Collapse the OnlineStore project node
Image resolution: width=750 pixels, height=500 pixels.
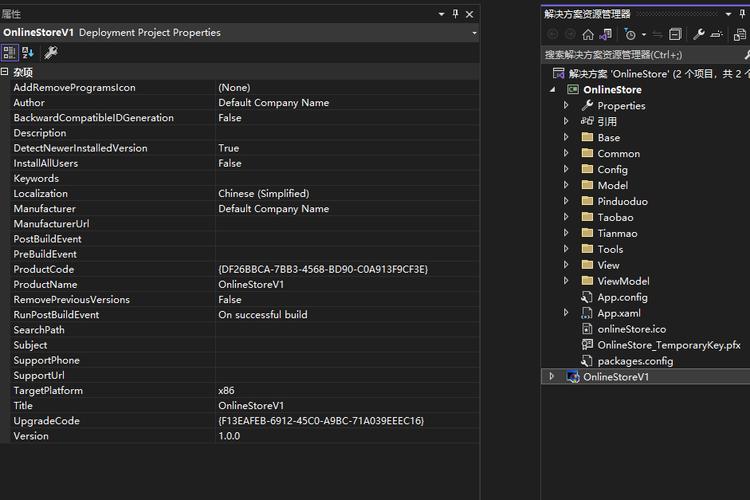[552, 89]
